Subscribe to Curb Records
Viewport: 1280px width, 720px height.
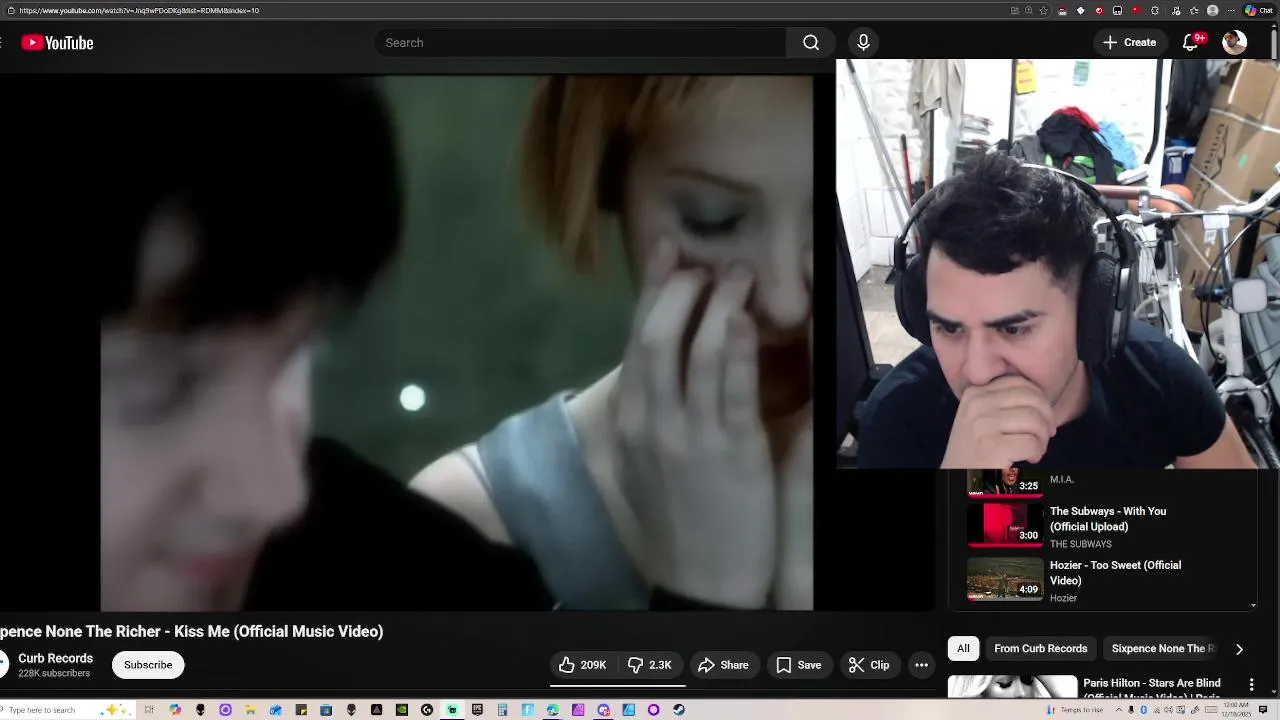point(148,665)
